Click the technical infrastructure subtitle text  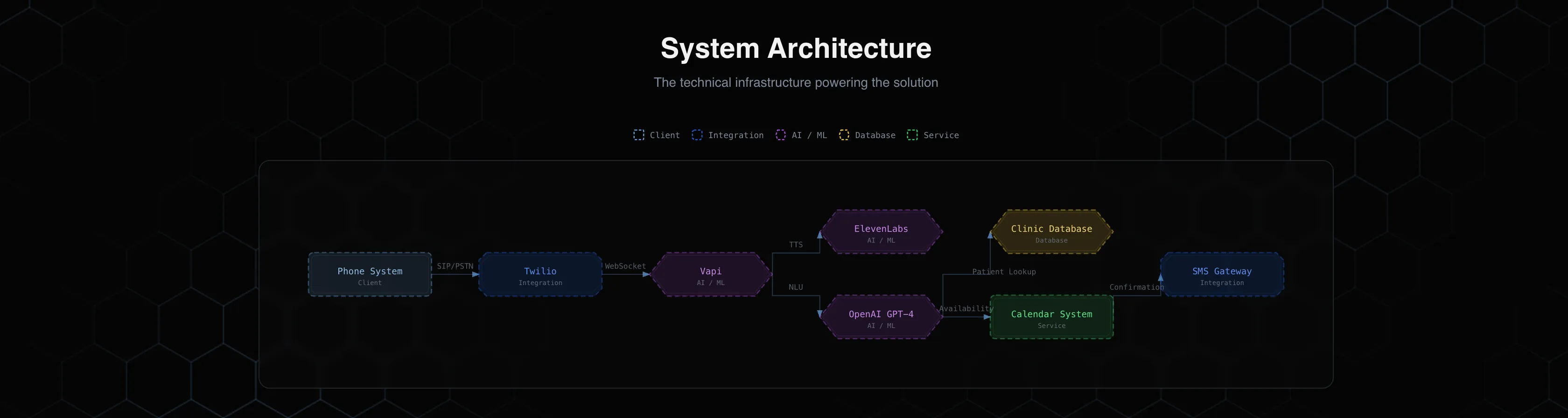[x=796, y=82]
